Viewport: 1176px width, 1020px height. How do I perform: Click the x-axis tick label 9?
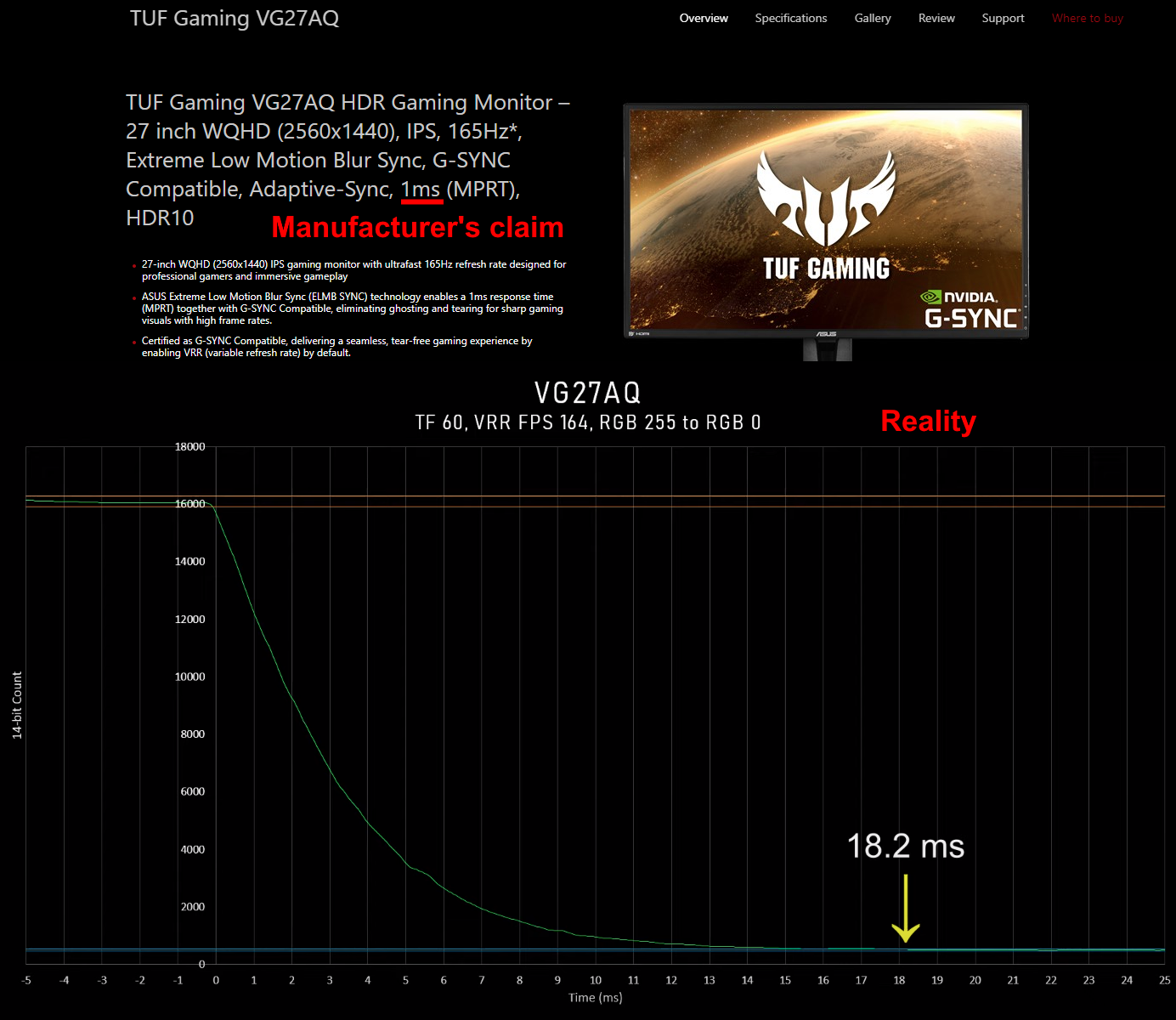[x=557, y=980]
